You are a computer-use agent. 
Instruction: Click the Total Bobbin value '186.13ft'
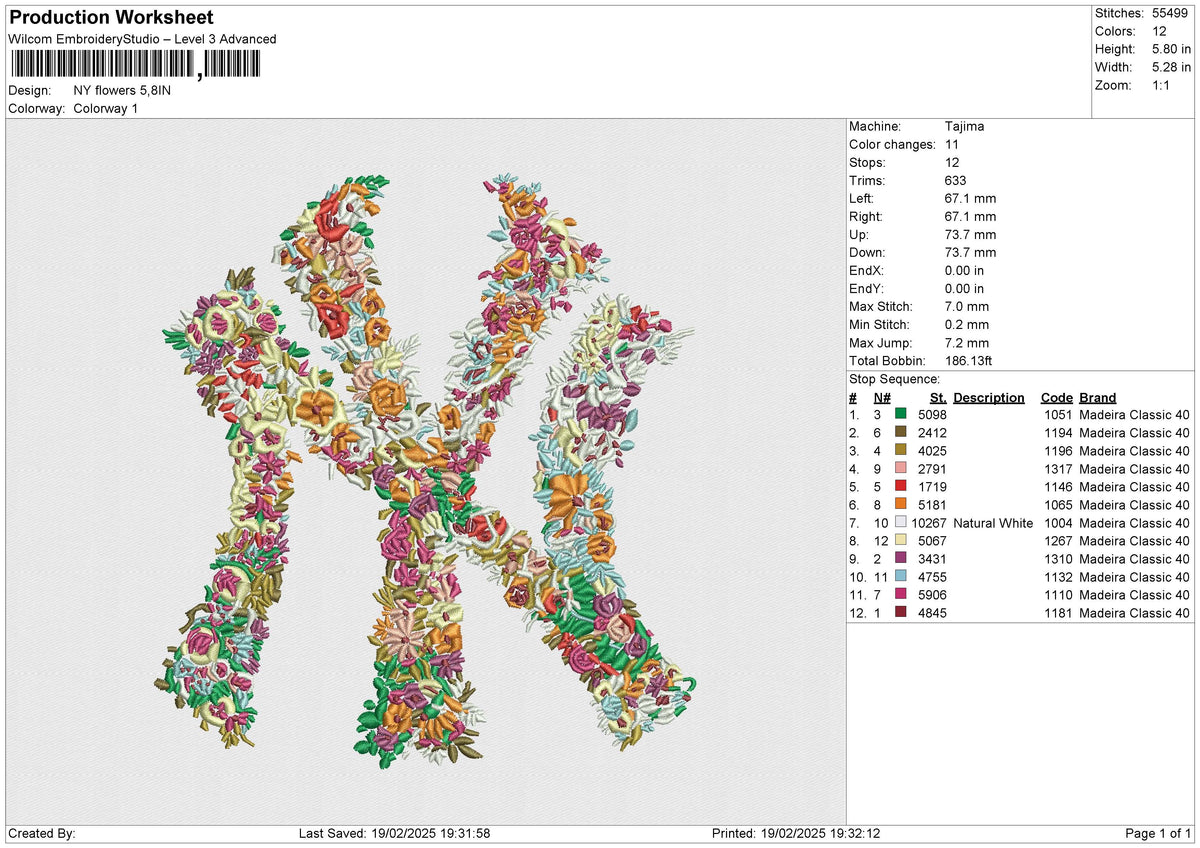[x=968, y=360]
